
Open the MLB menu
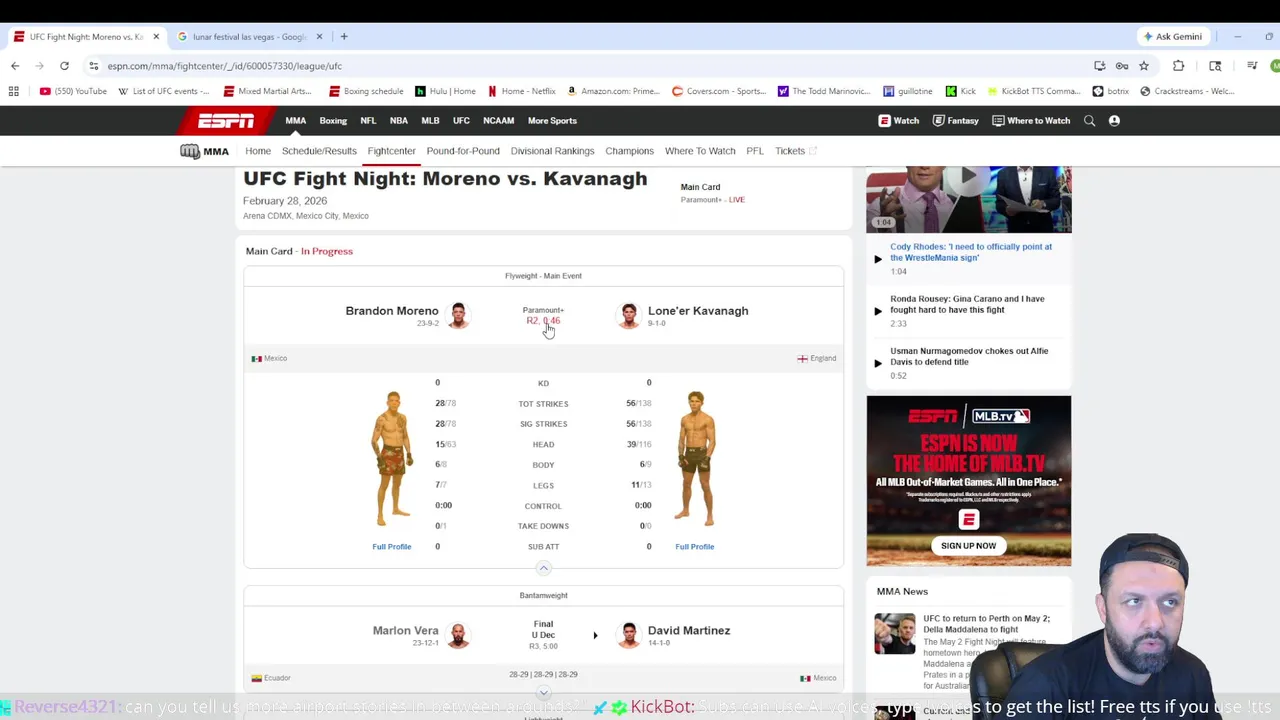[x=430, y=121]
